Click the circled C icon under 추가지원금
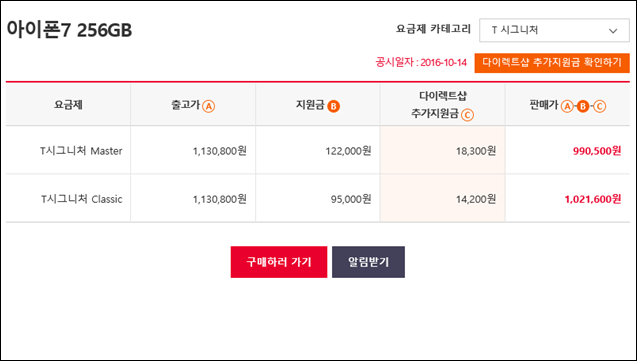The image size is (637, 361). pos(468,115)
